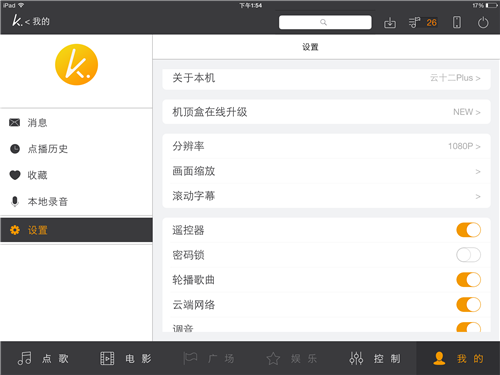Tap the orange K avatar

[76, 65]
